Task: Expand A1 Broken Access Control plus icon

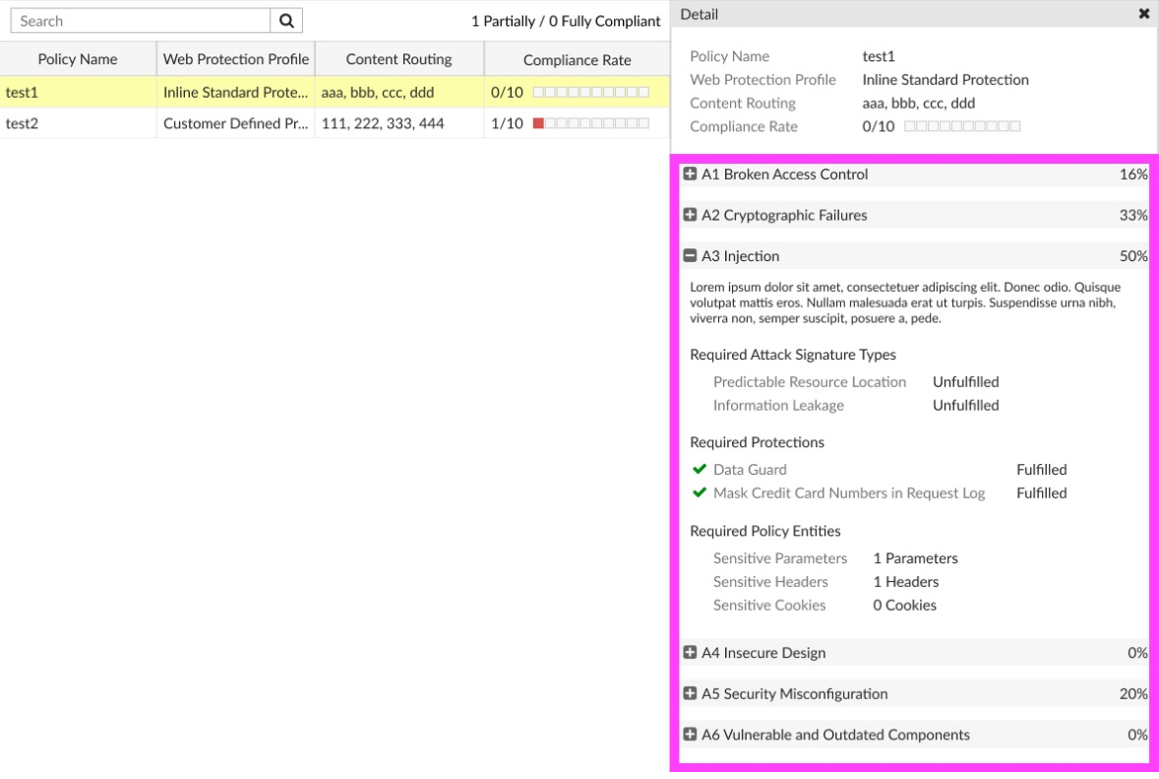Action: coord(690,174)
